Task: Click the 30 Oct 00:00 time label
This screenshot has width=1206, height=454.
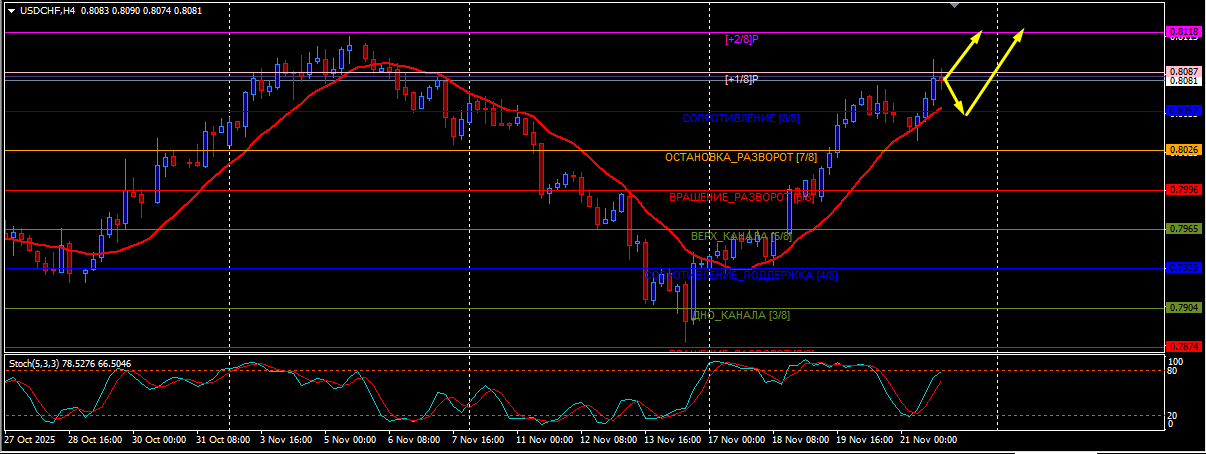Action: [159, 439]
